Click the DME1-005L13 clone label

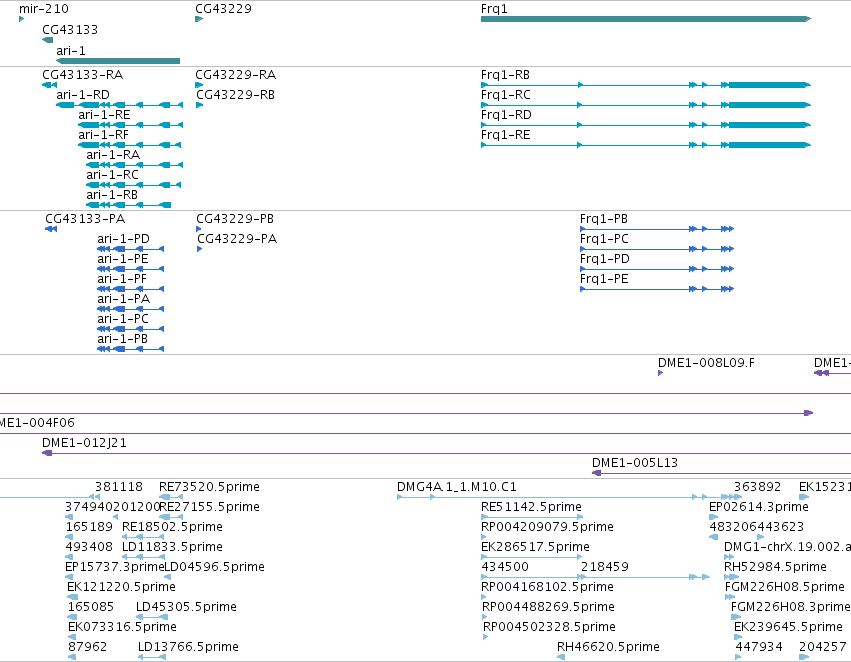click(x=634, y=463)
